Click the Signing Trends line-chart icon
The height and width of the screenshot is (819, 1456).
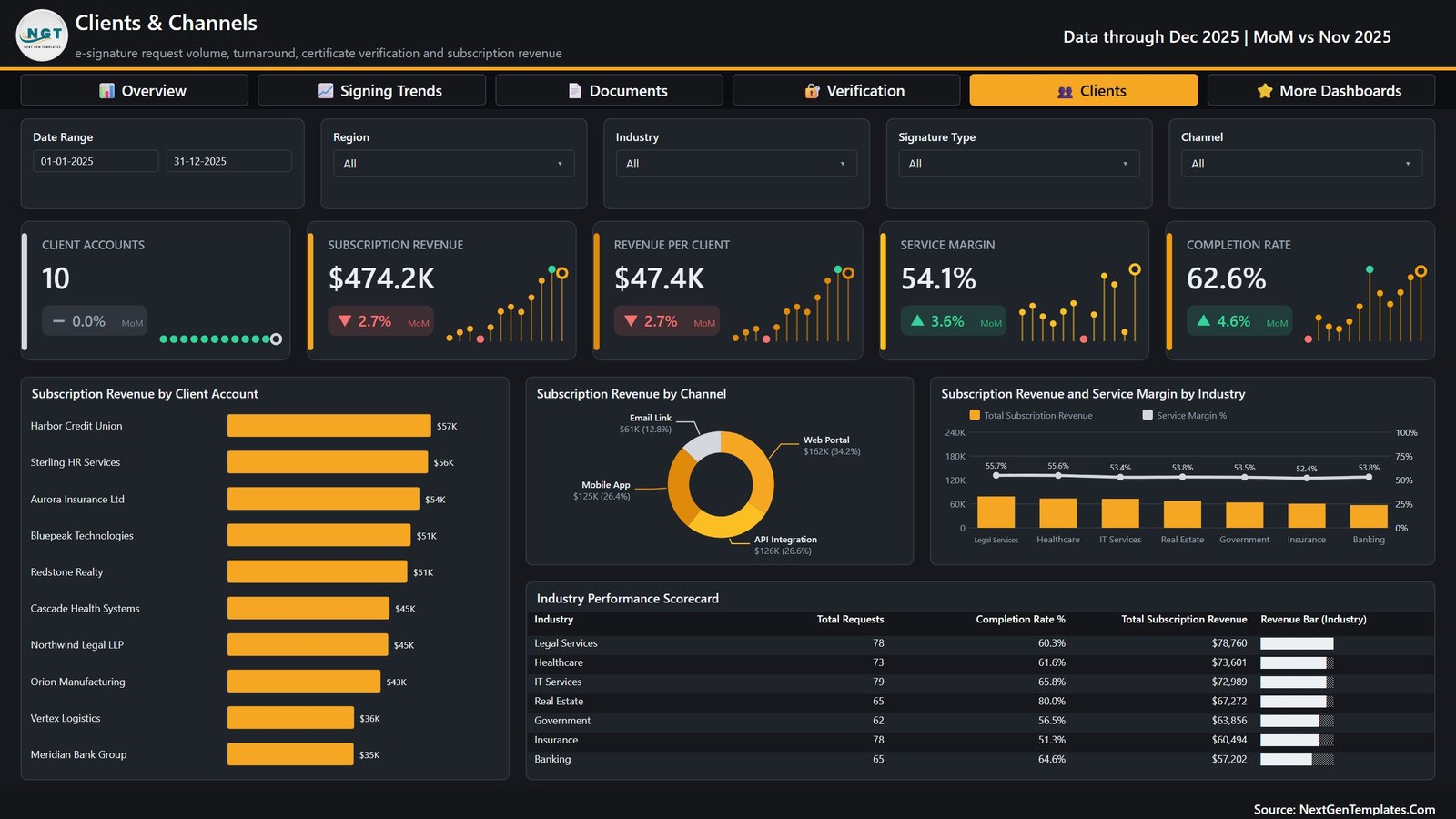(x=326, y=91)
